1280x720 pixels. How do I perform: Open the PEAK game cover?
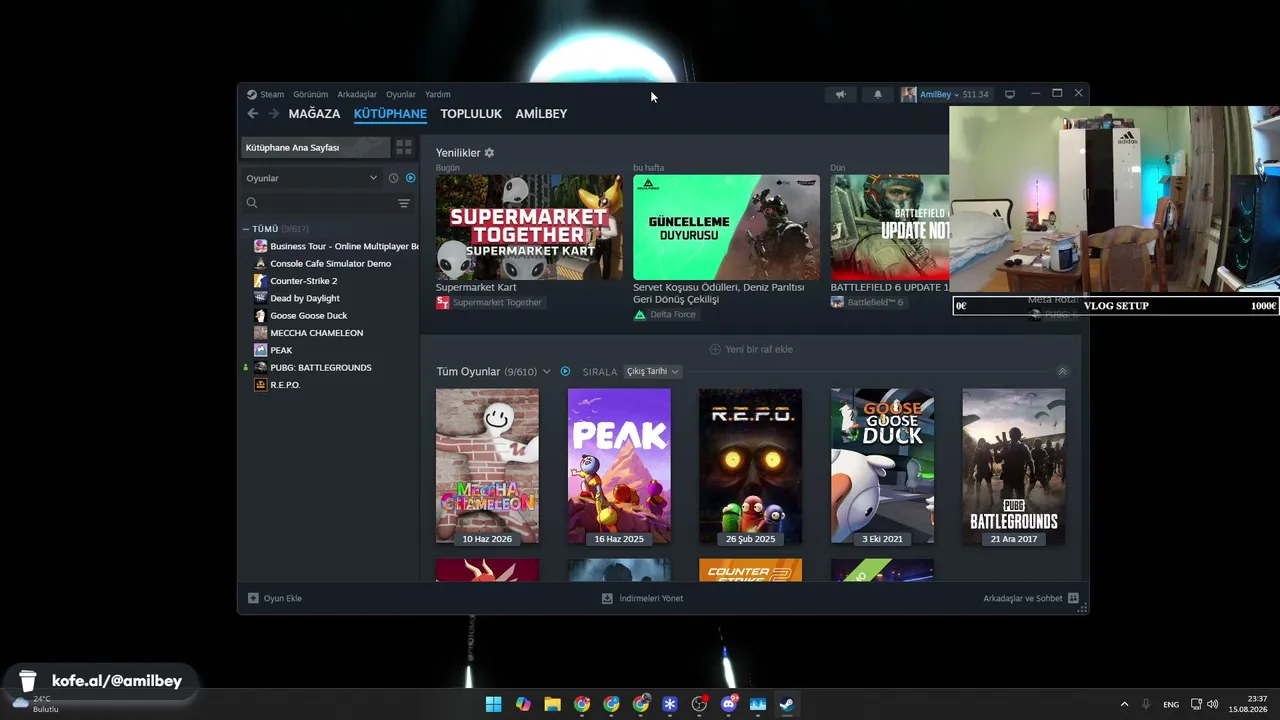[619, 466]
